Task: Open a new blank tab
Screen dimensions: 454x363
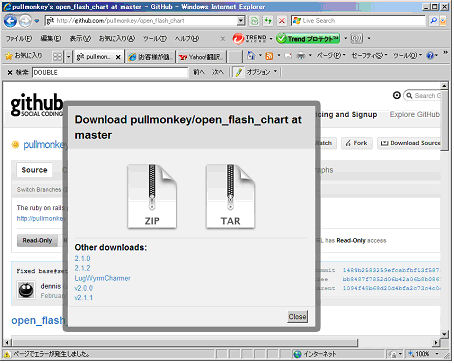Action: click(235, 57)
